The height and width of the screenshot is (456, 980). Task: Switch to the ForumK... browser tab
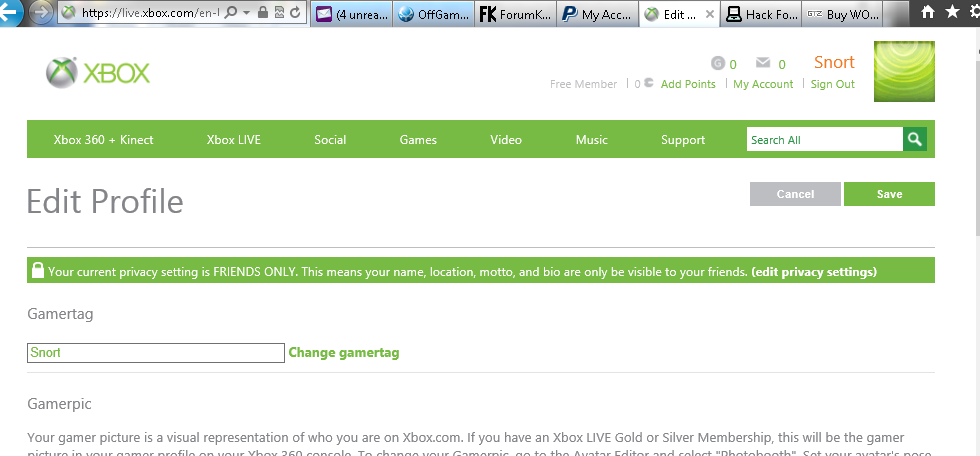(515, 14)
